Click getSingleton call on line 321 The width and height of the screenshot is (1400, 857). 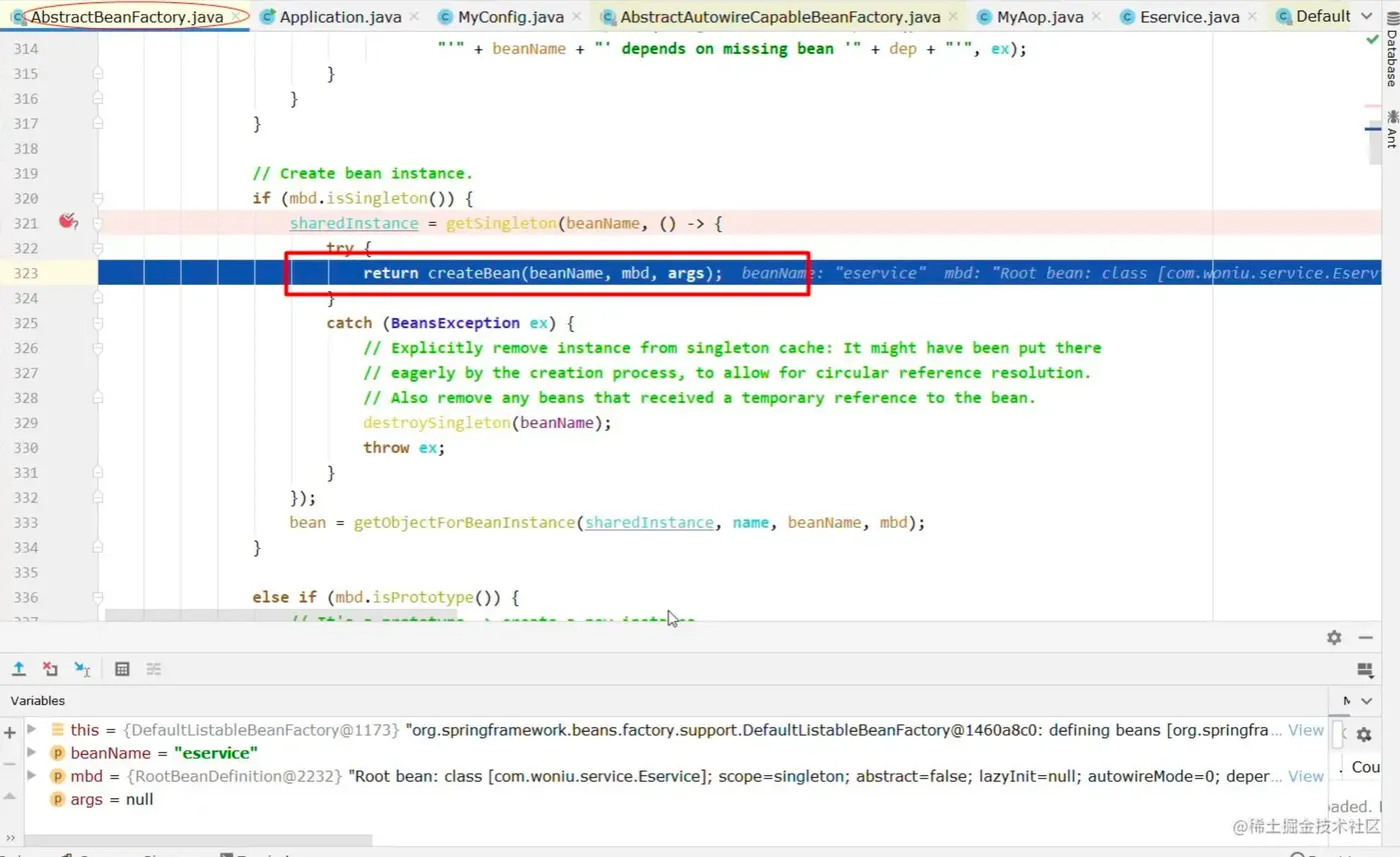click(502, 223)
